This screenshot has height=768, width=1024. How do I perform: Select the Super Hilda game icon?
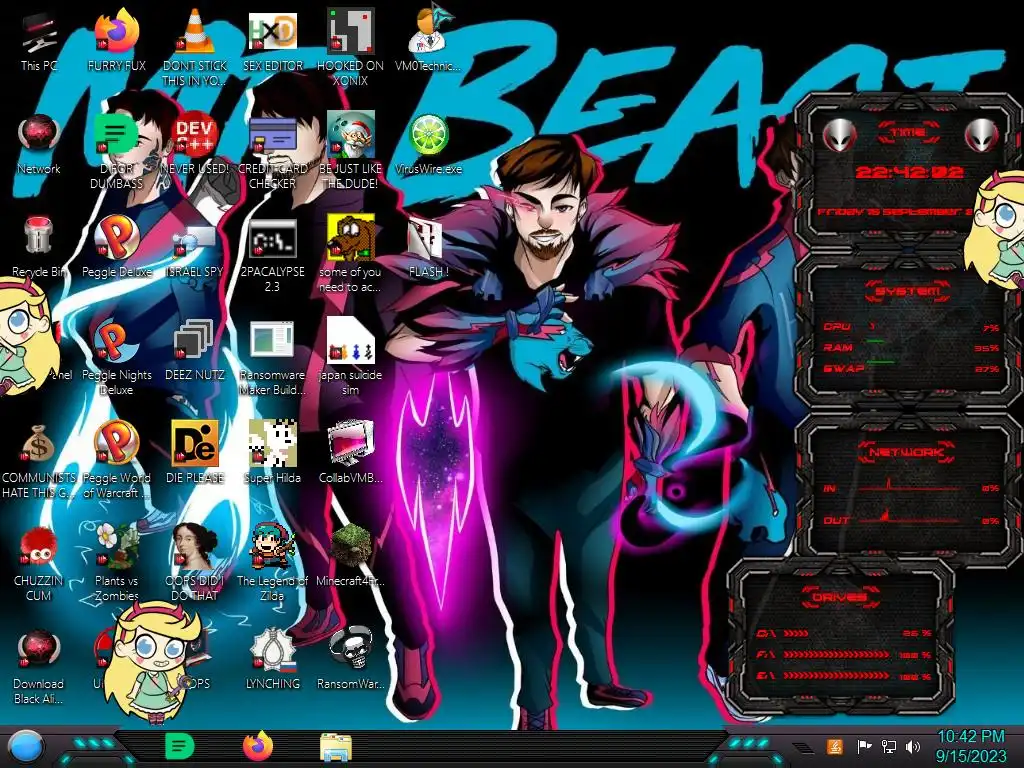coord(272,443)
